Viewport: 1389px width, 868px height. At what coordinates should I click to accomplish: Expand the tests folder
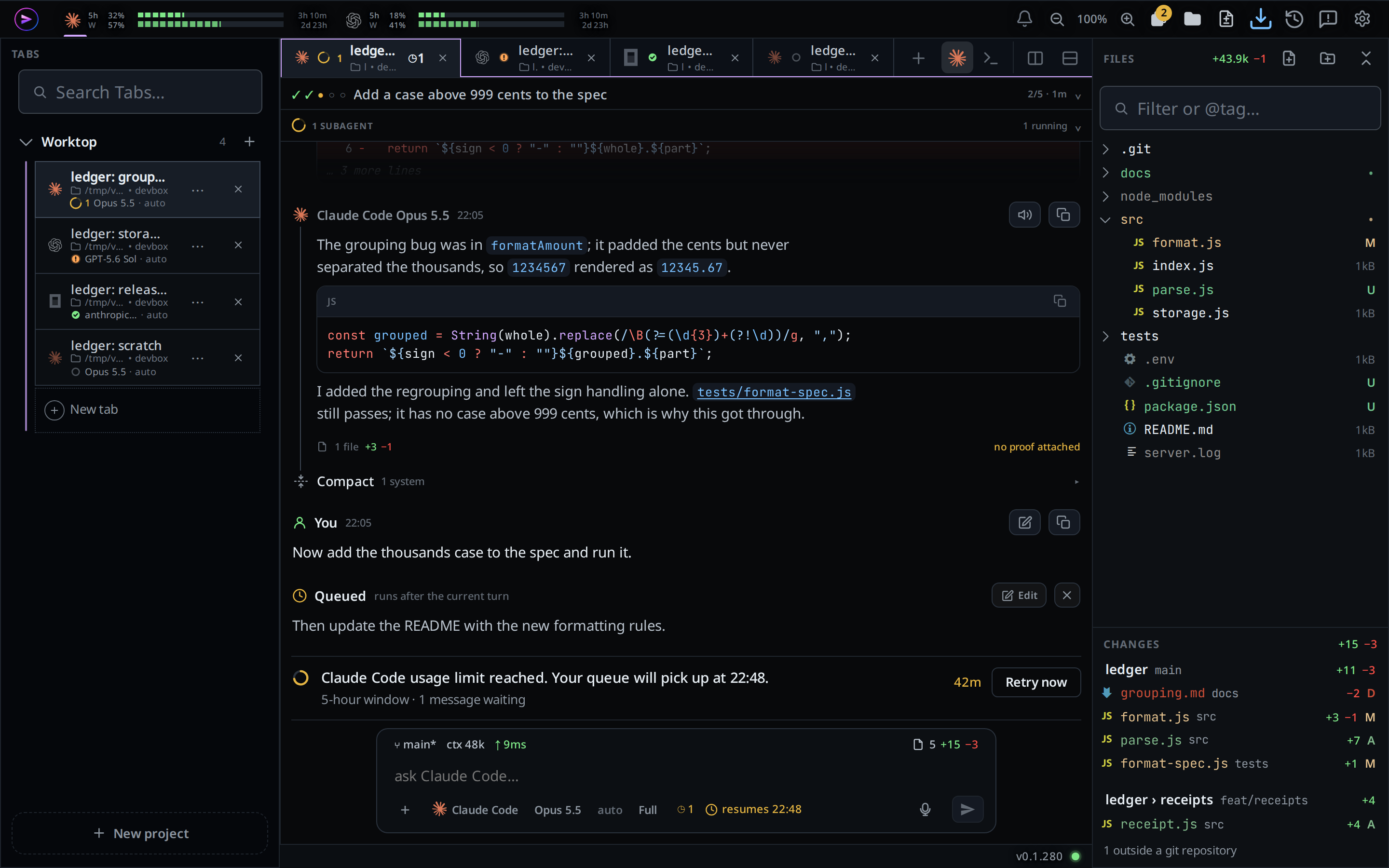(x=1105, y=336)
